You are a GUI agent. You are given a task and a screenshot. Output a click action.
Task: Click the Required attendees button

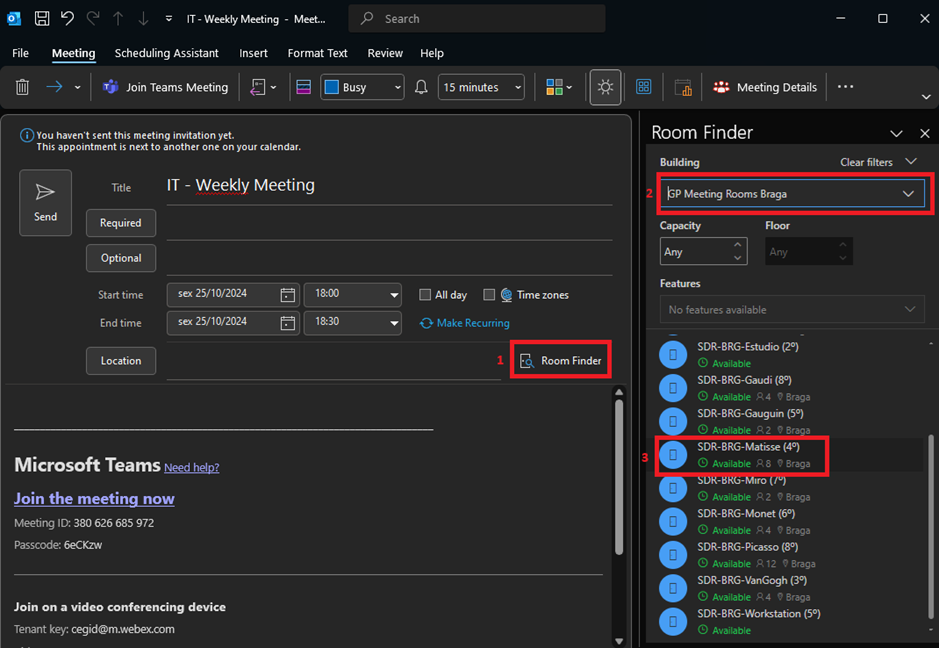tap(120, 223)
